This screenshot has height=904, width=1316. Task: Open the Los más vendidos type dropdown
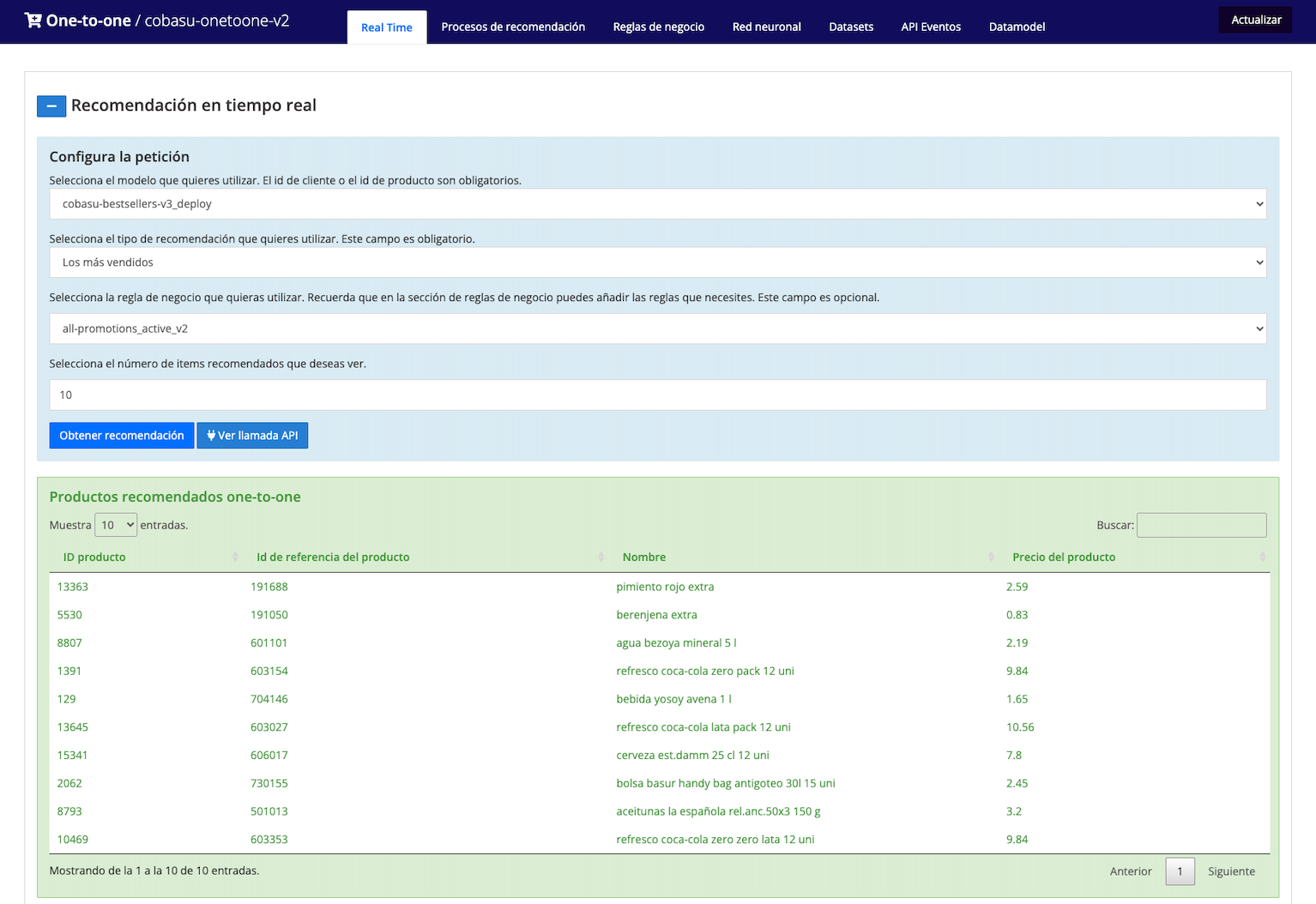(657, 262)
